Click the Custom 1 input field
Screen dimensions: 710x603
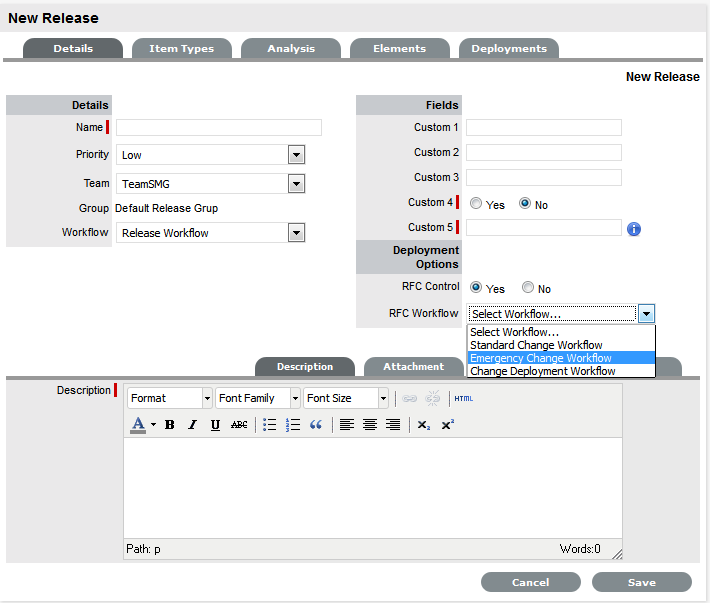[544, 128]
